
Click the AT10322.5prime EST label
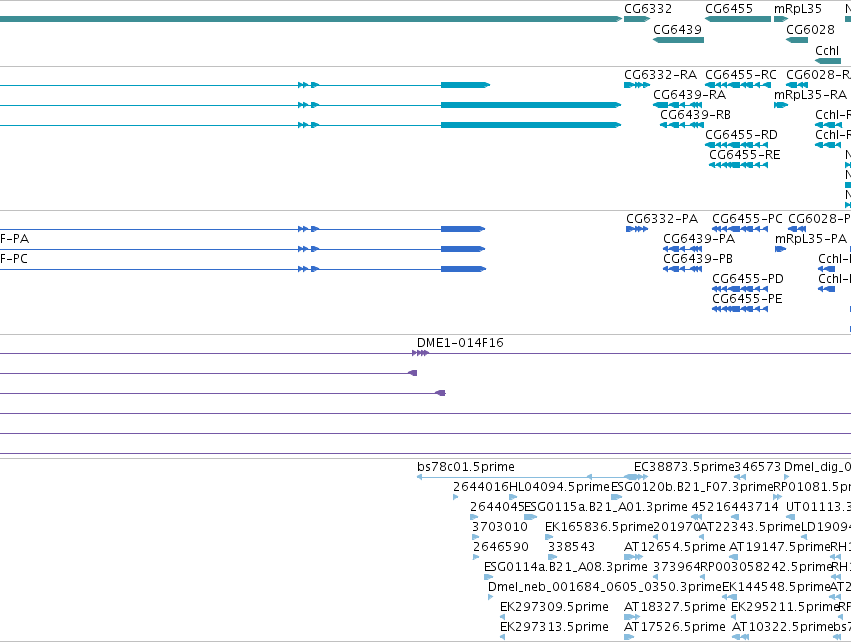pyautogui.click(x=782, y=627)
